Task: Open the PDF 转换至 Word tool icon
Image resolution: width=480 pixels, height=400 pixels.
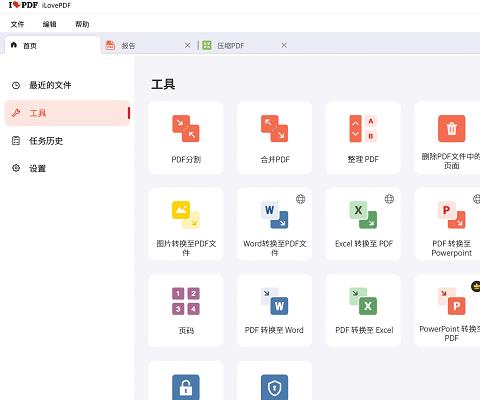Action: point(274,301)
